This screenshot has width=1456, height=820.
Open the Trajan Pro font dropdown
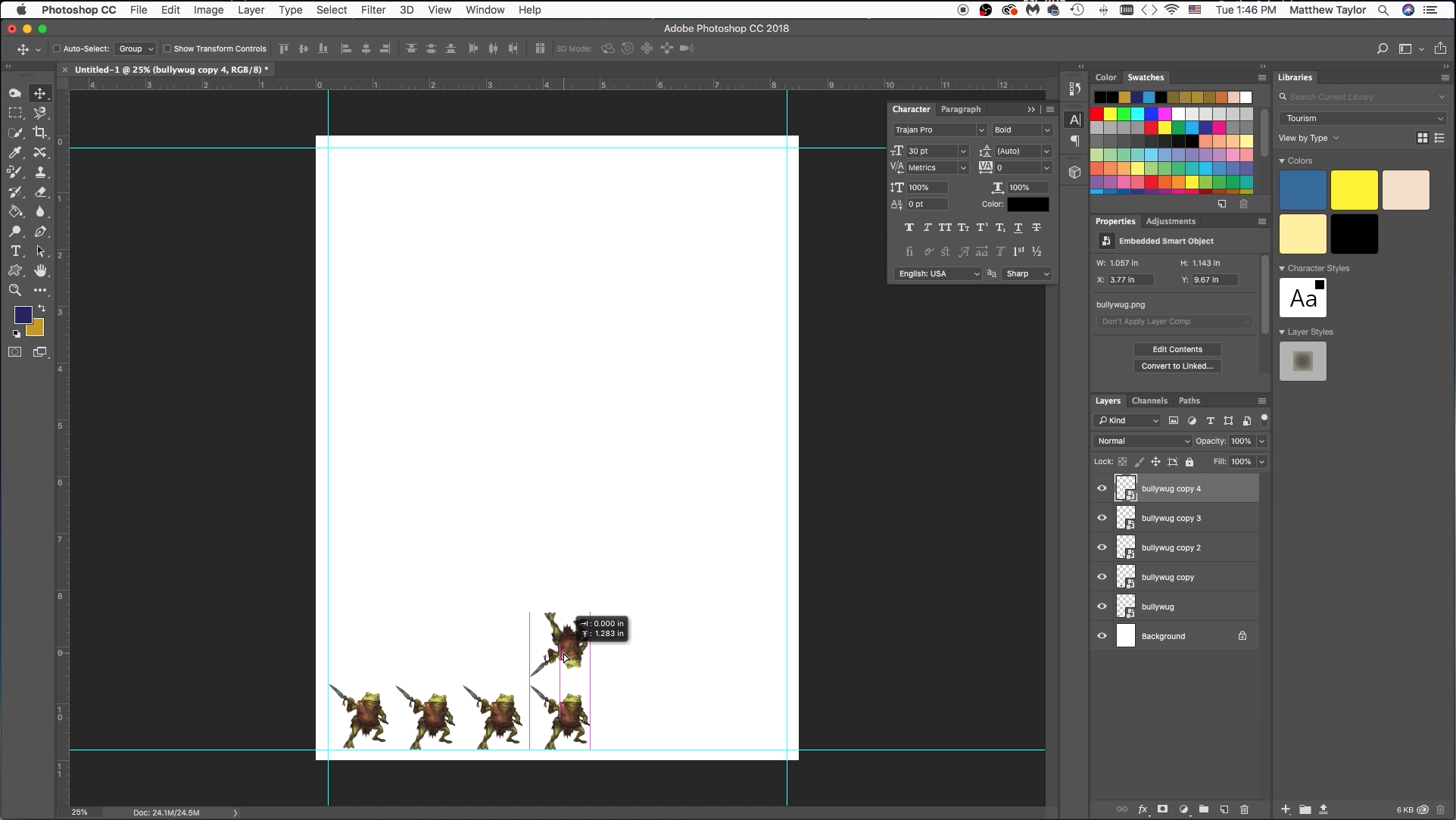[x=940, y=129]
